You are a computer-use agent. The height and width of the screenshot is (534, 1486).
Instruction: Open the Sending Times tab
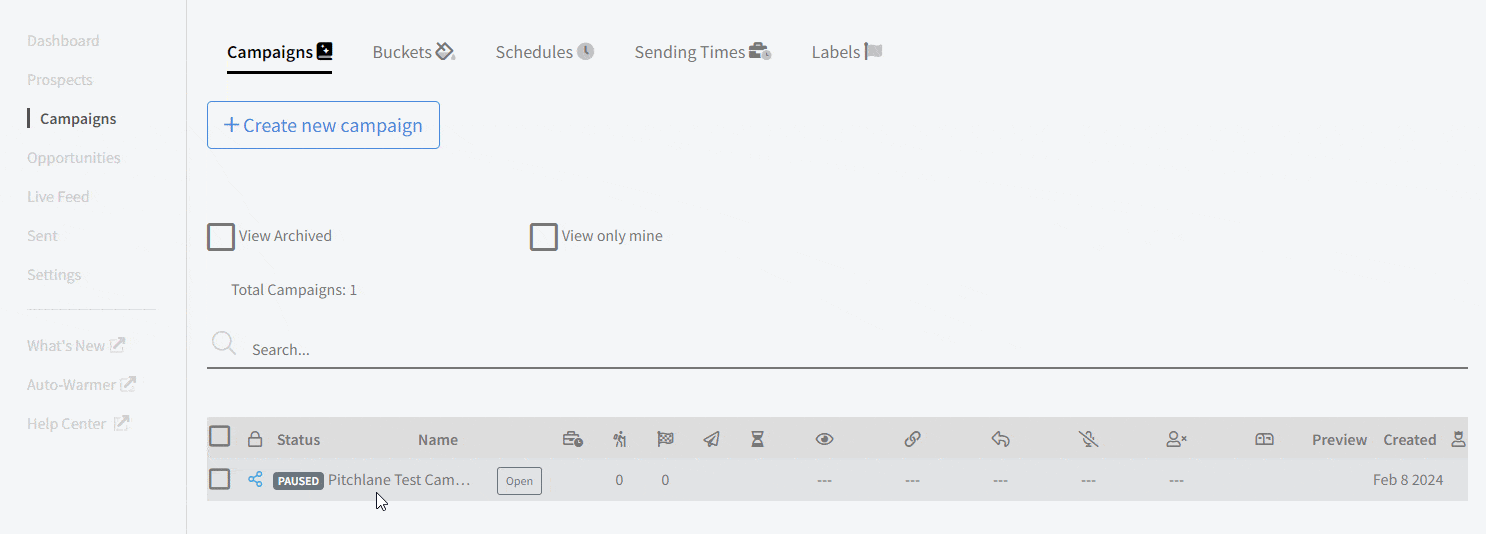click(x=703, y=52)
